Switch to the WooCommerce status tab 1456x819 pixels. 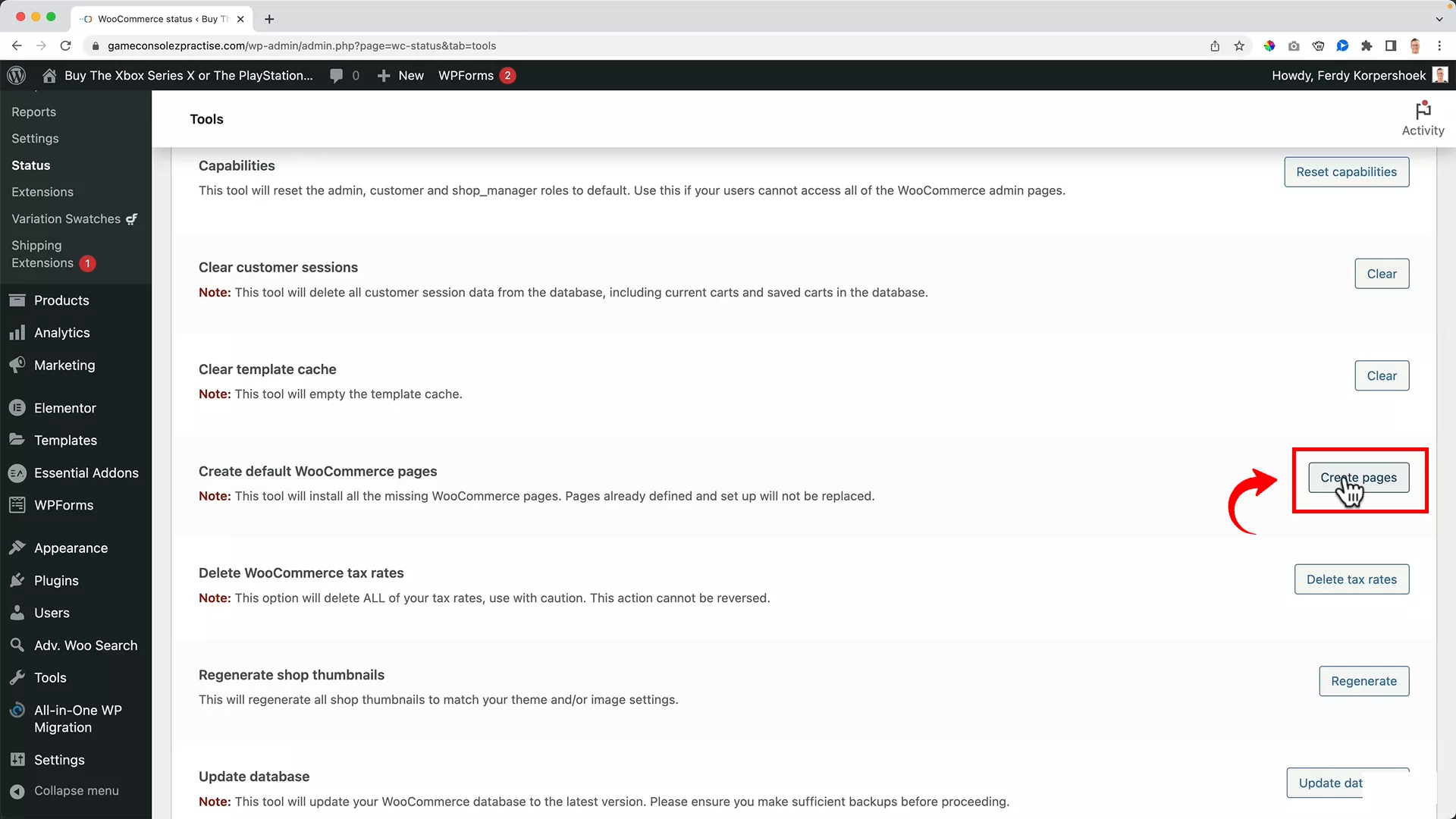(155, 19)
